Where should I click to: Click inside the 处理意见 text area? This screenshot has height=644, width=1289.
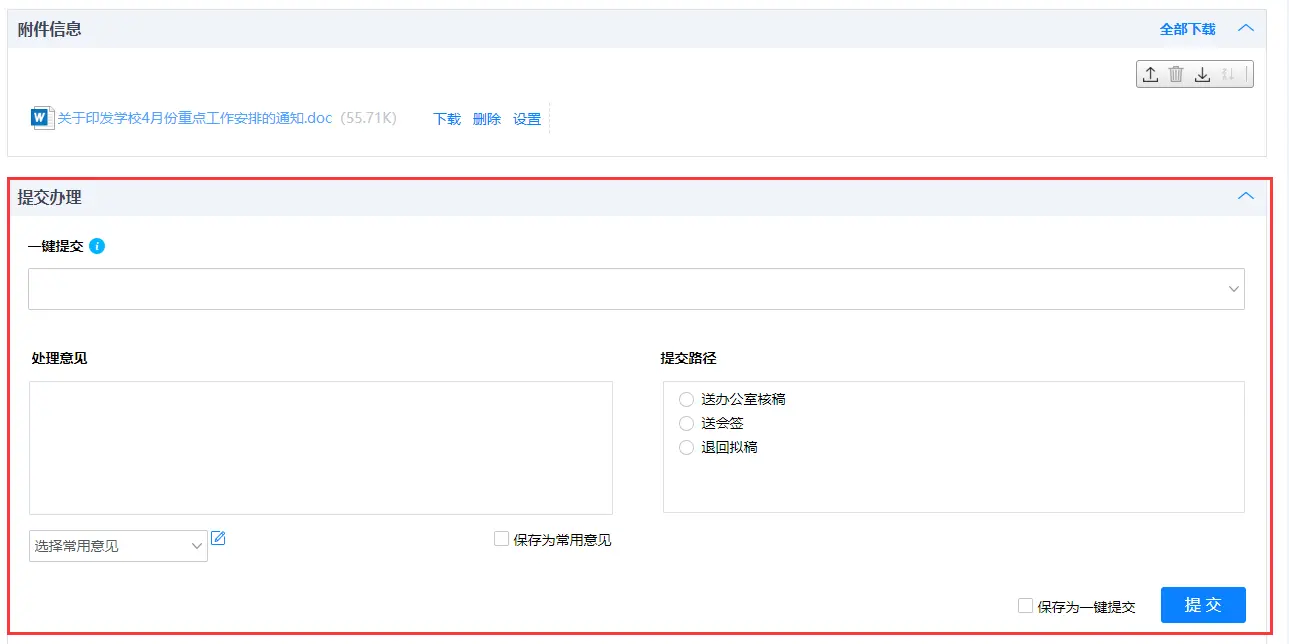[321, 448]
